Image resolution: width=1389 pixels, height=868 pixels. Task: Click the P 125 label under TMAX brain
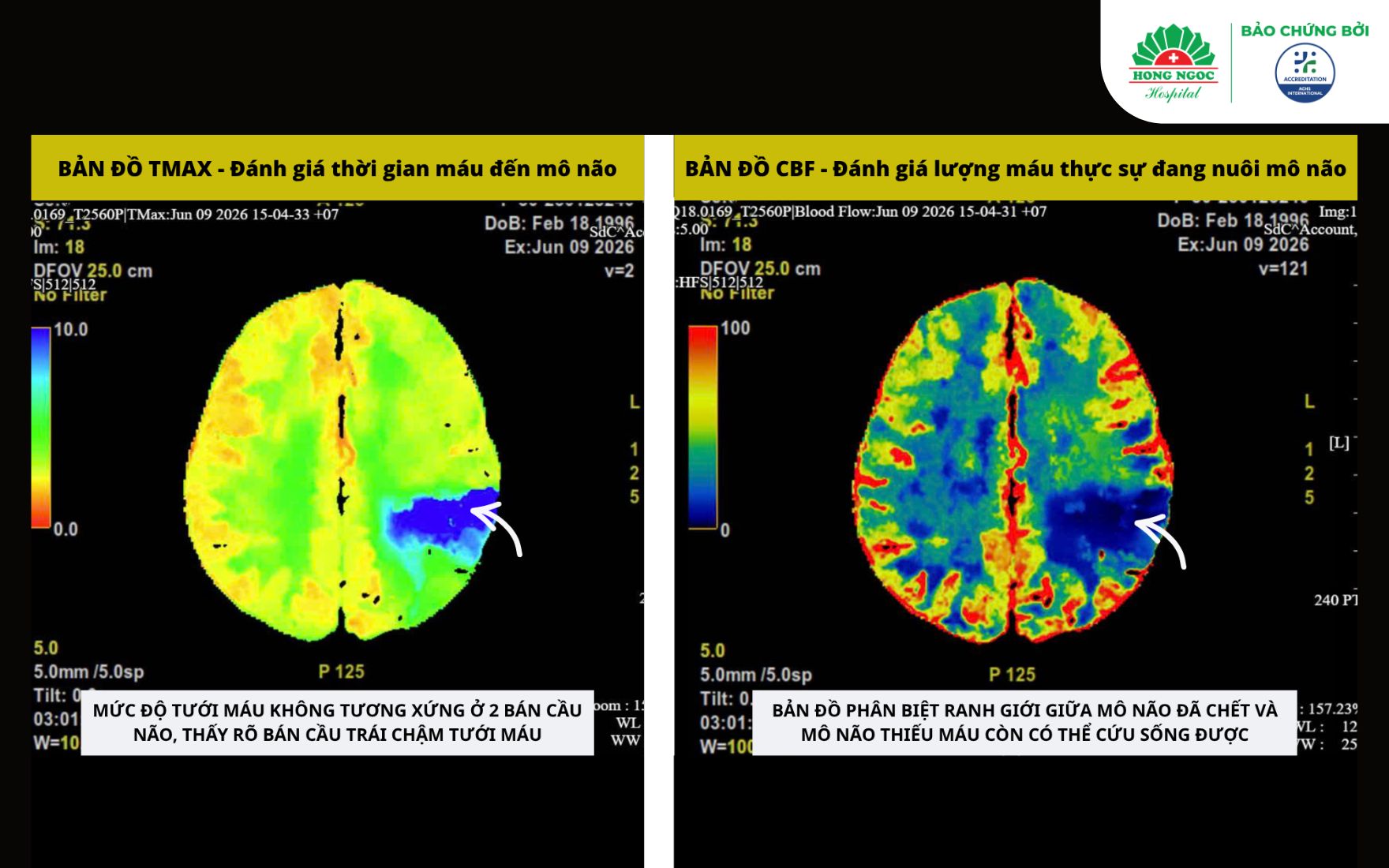tap(341, 672)
